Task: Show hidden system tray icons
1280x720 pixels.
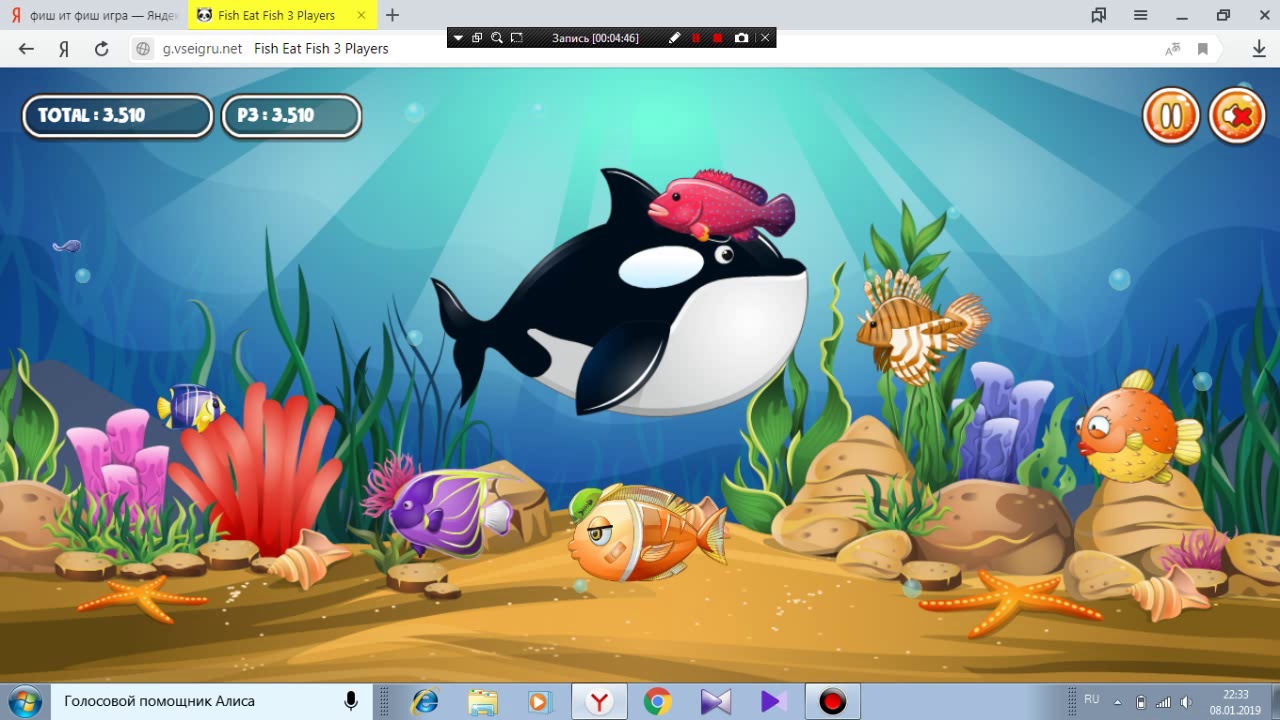Action: (x=1117, y=701)
